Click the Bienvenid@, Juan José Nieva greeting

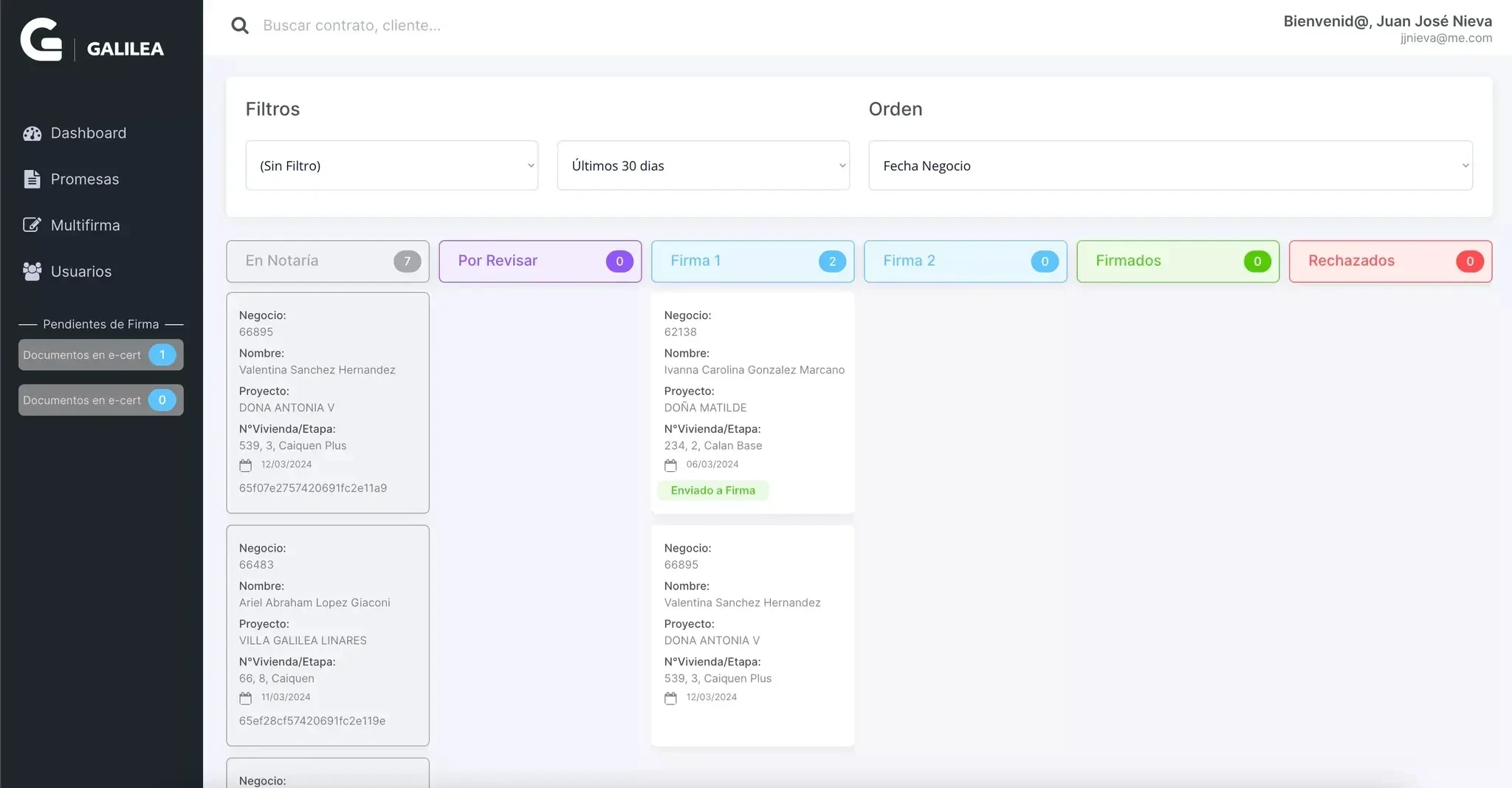[x=1388, y=21]
